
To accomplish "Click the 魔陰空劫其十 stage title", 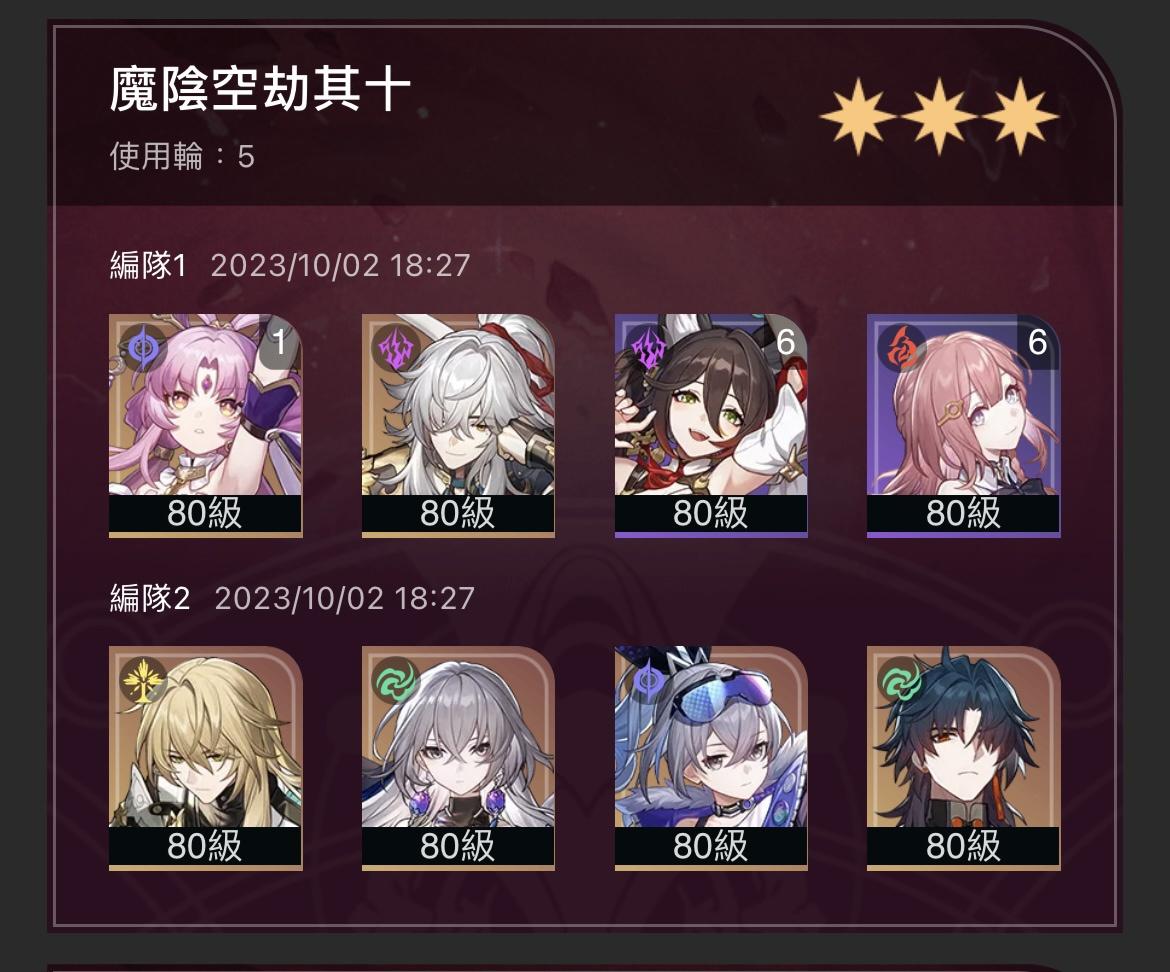I will coord(260,89).
